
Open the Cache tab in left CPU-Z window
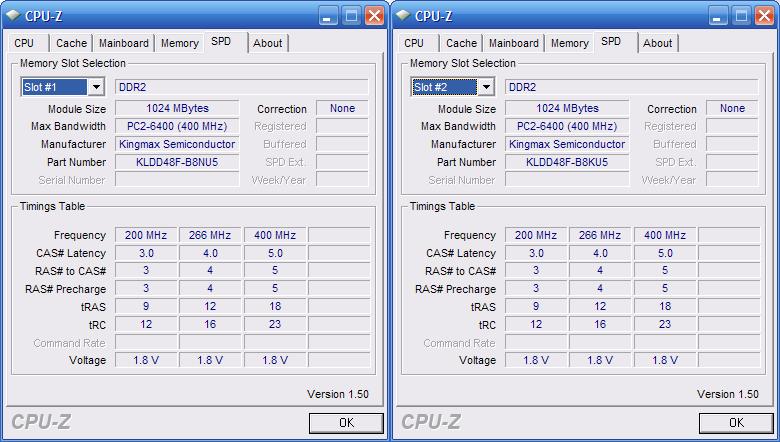point(71,43)
